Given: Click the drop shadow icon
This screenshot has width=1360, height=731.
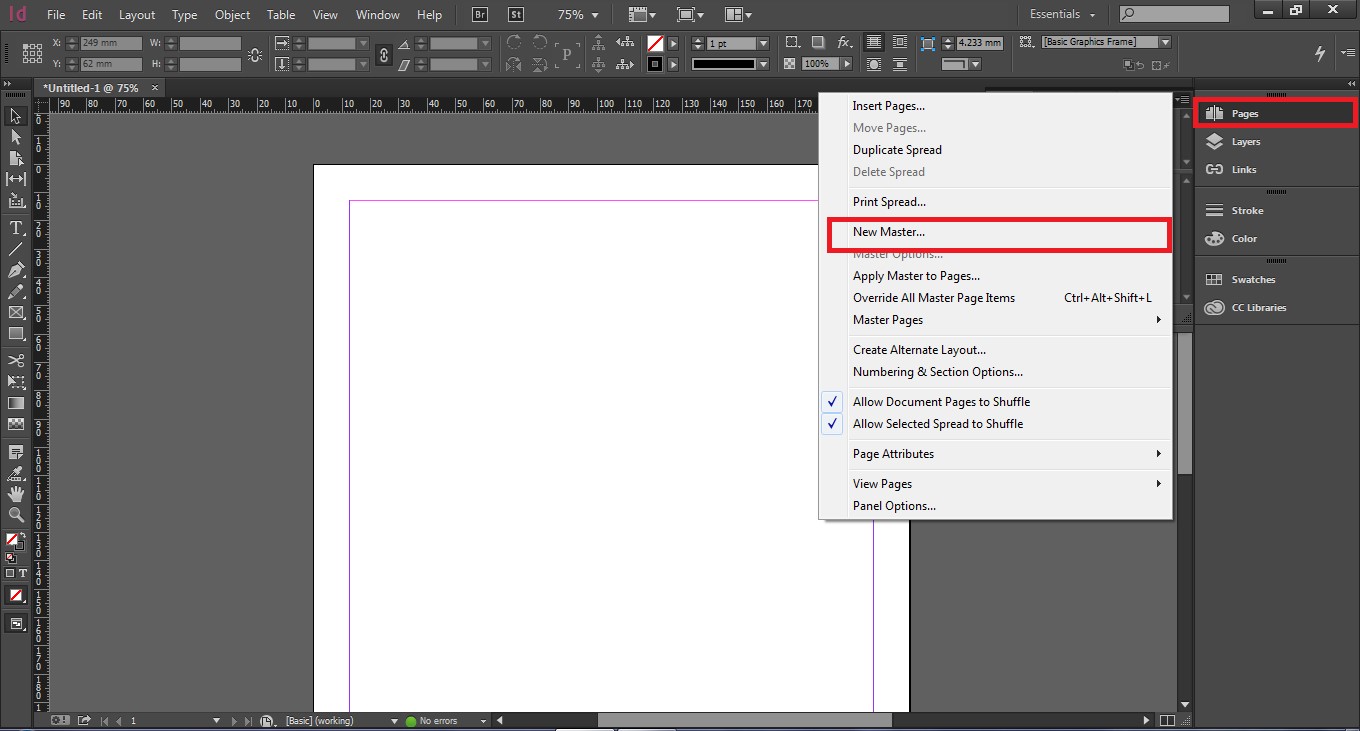Looking at the screenshot, I should (x=818, y=43).
